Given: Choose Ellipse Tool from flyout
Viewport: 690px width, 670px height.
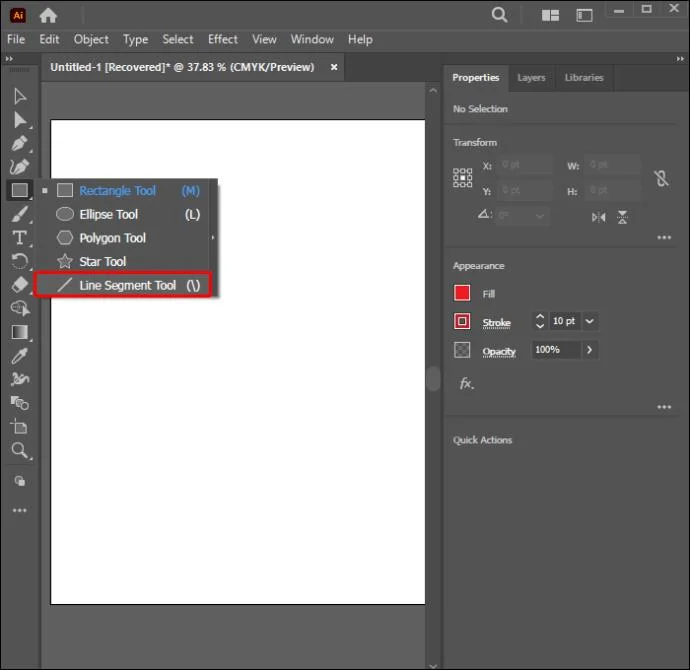Looking at the screenshot, I should (123, 214).
